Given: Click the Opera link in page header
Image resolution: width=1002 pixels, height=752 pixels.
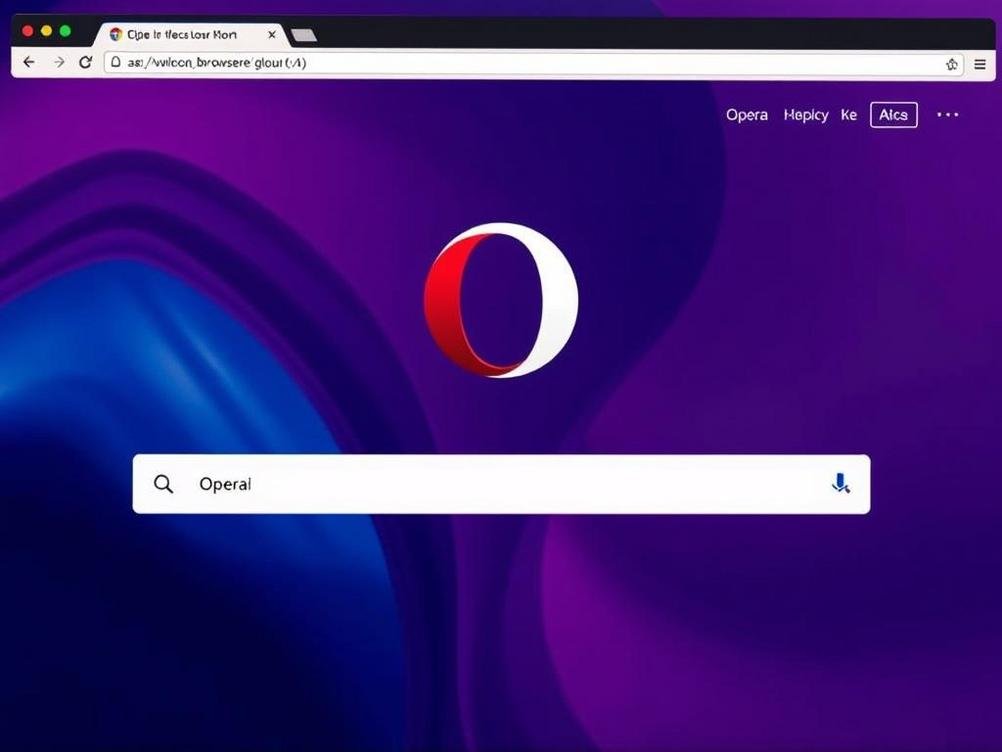Looking at the screenshot, I should click(746, 115).
